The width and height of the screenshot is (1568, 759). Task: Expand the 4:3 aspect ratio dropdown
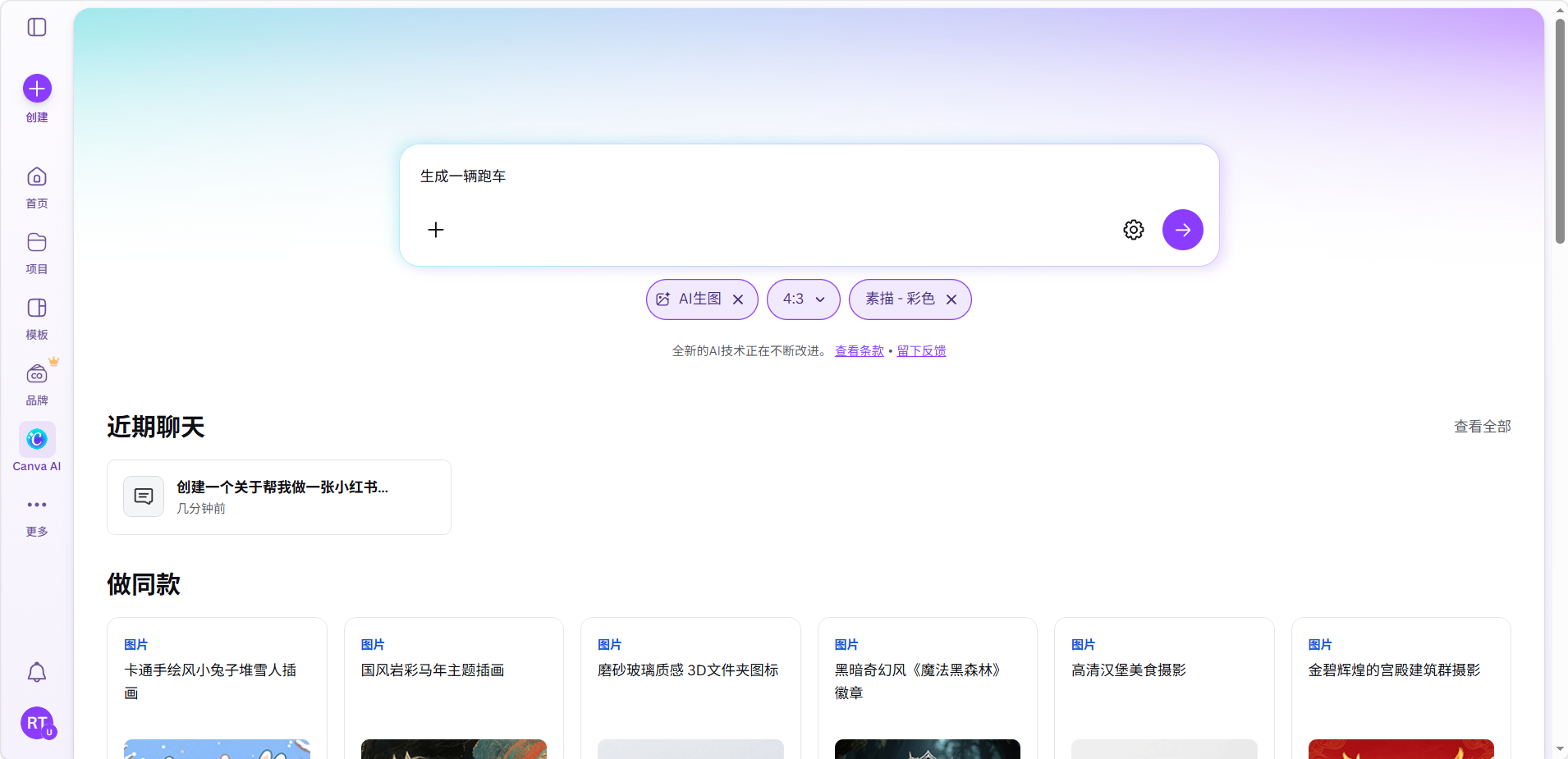(803, 299)
